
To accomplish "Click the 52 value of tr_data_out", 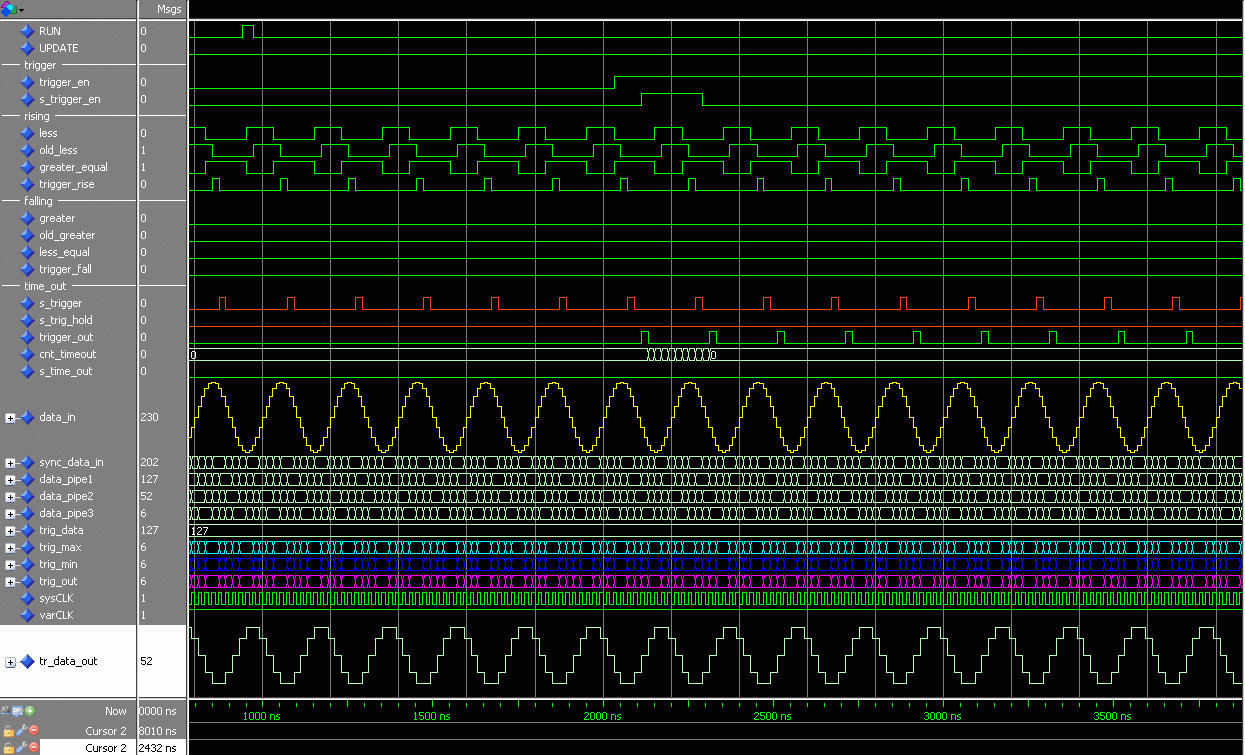I will coord(146,662).
